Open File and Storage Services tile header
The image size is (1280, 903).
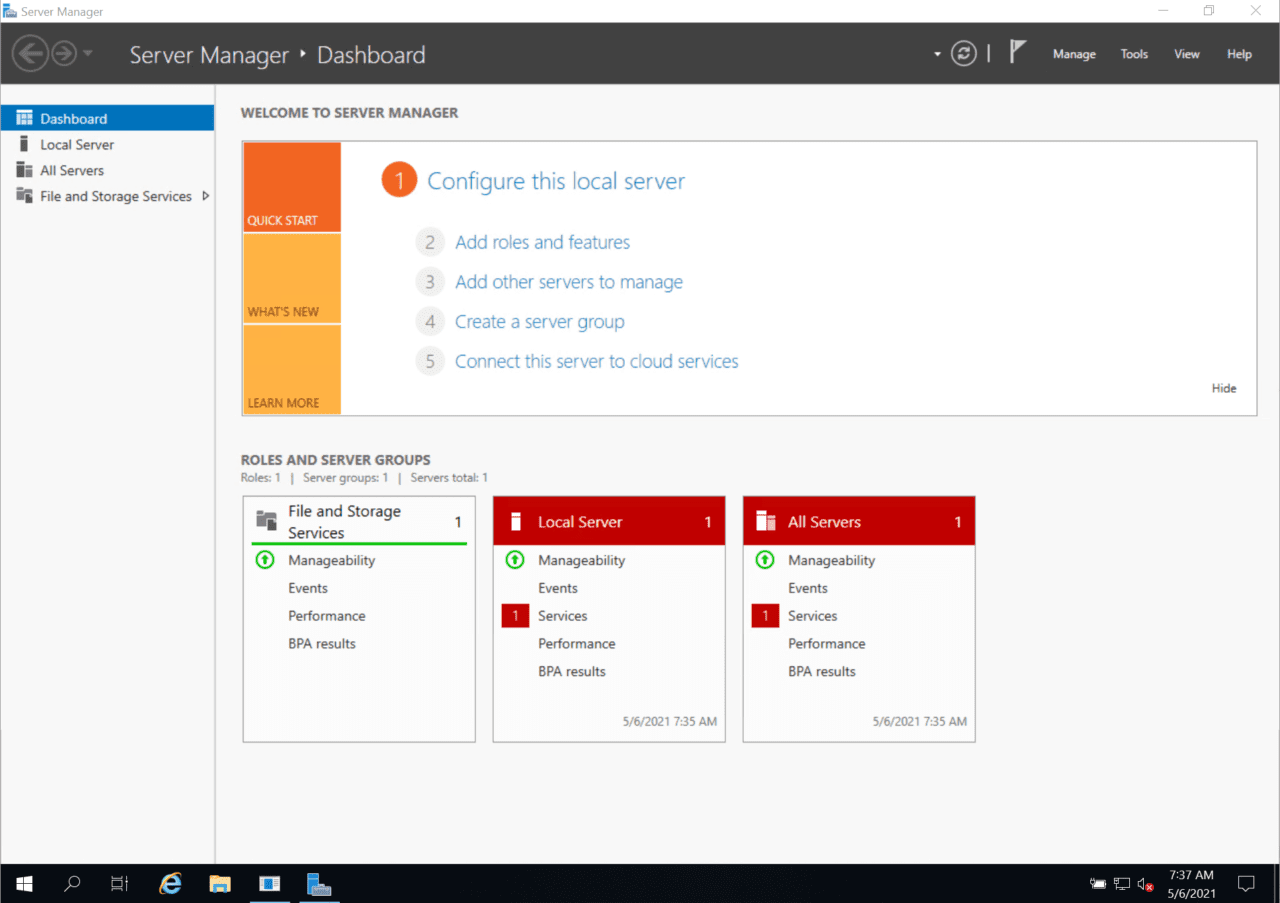pyautogui.click(x=359, y=521)
